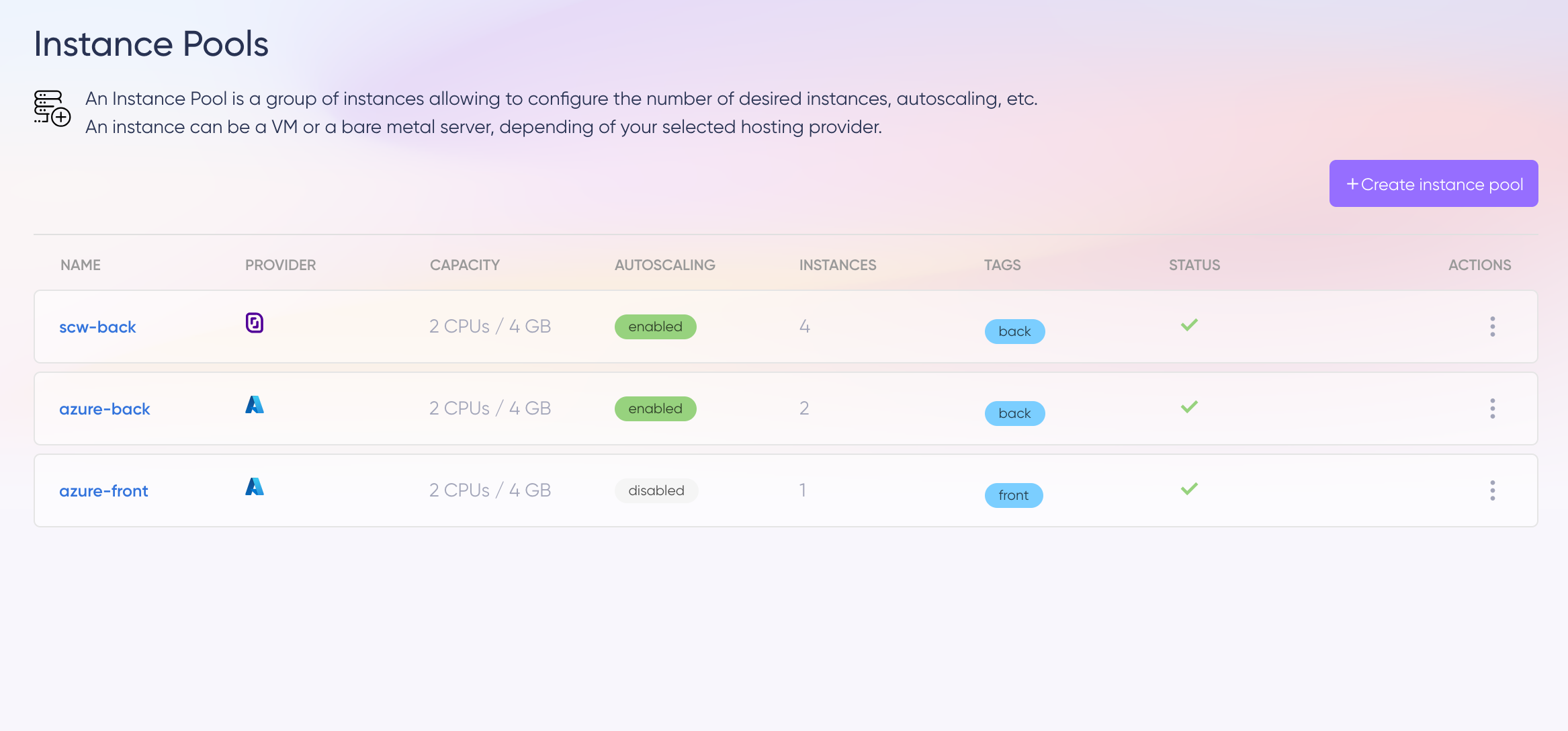1568x731 pixels.
Task: Open actions menu for azure-front row
Action: [1493, 490]
